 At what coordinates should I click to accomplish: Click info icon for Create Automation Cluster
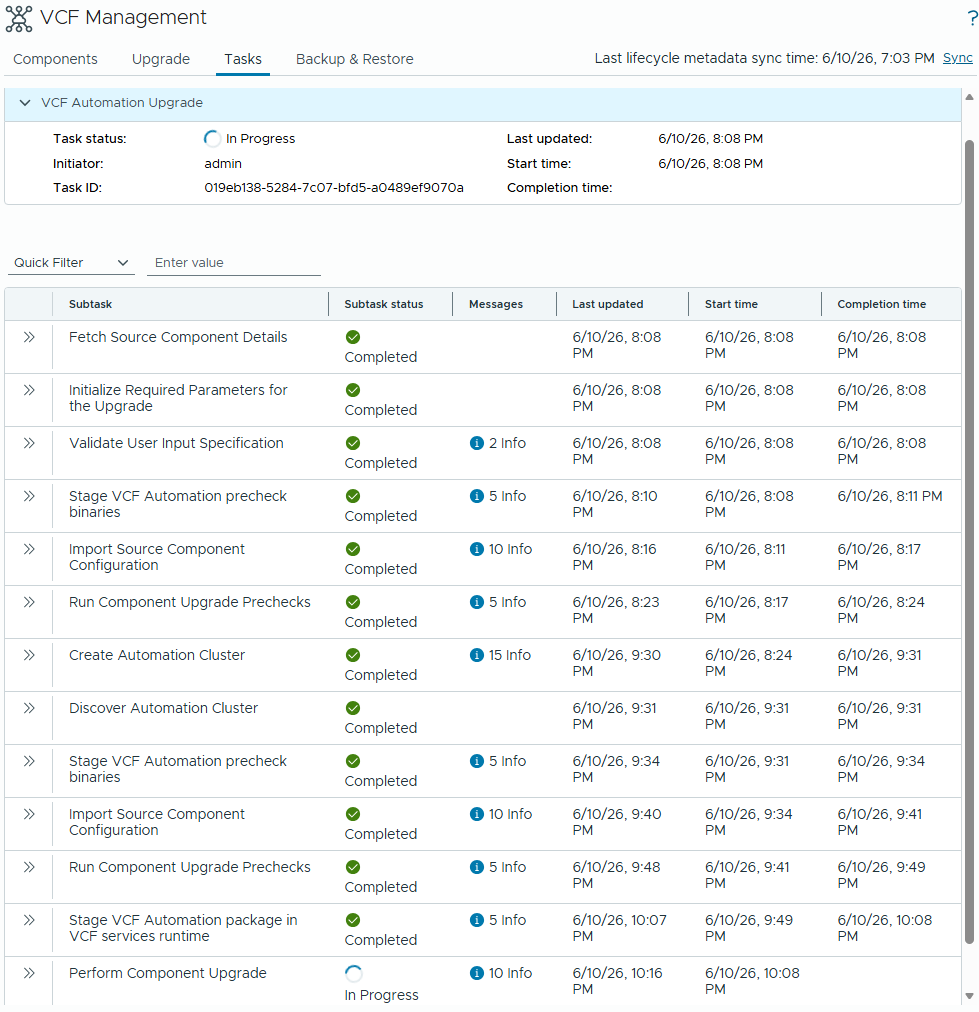coord(477,655)
